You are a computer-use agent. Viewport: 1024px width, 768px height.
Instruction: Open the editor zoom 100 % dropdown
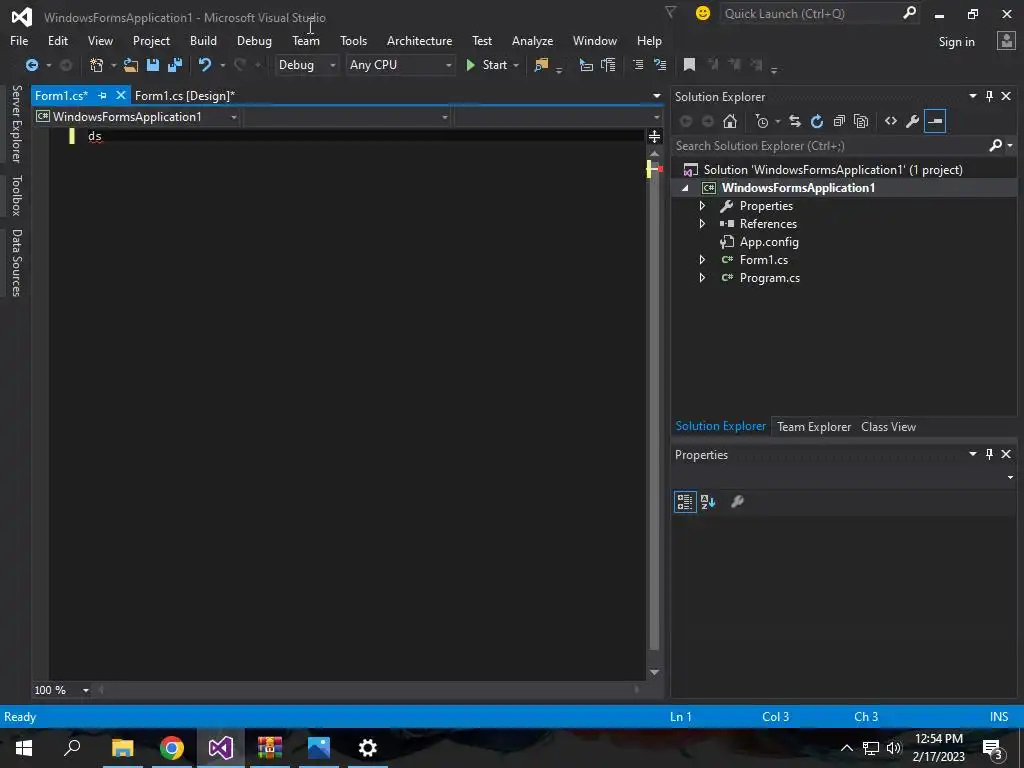(86, 690)
